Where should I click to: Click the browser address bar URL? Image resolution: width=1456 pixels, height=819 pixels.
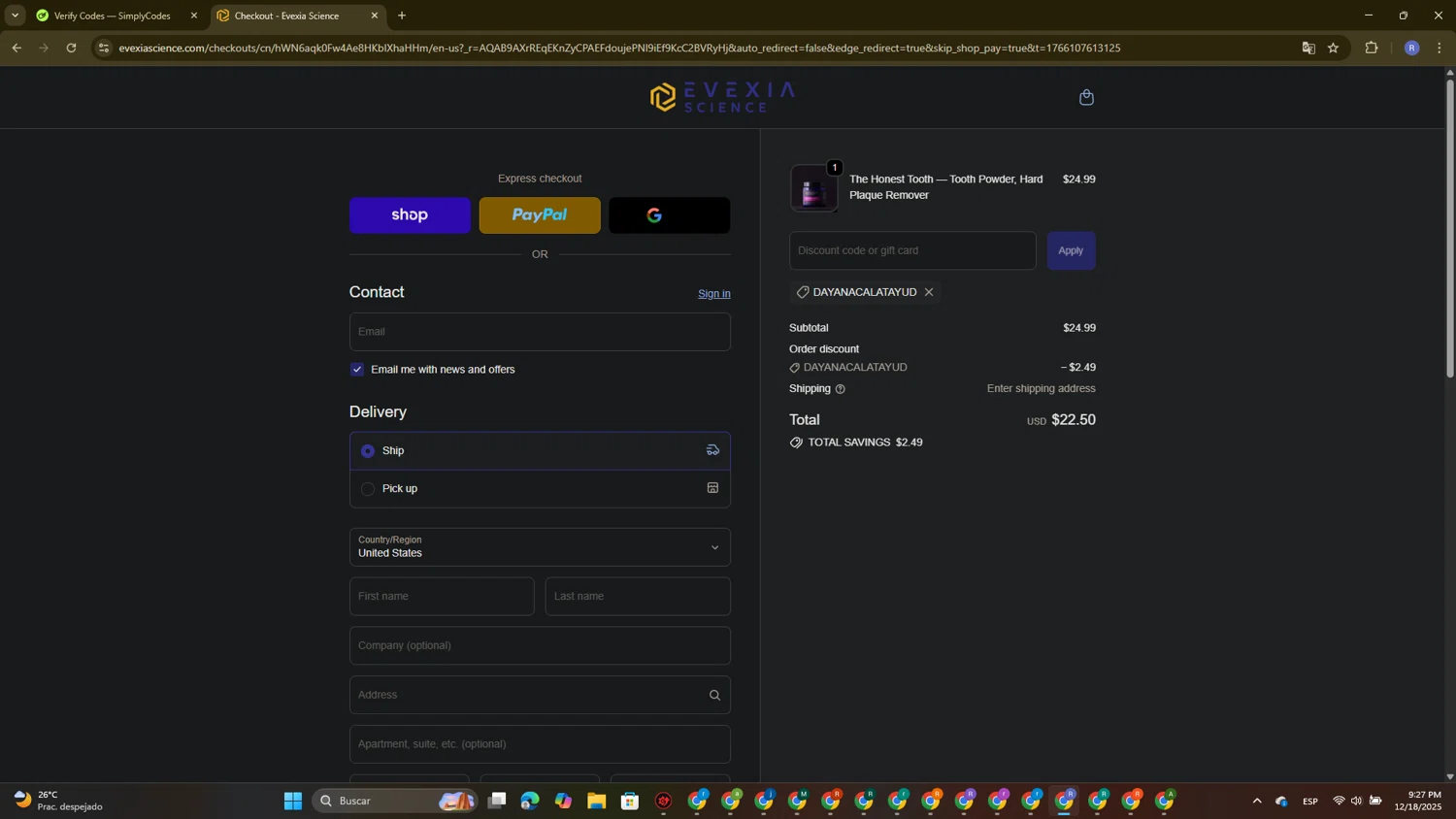point(619,48)
